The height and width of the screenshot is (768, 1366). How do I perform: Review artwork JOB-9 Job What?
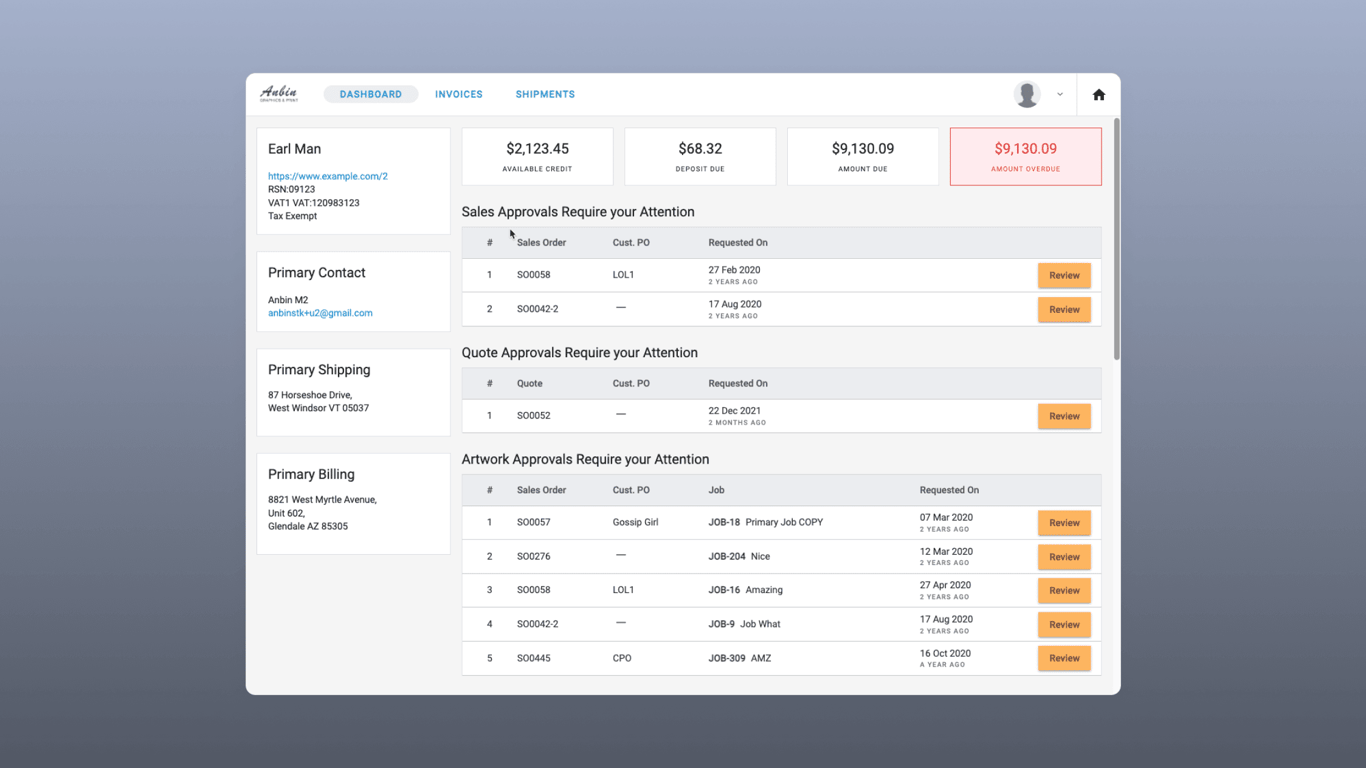click(1064, 624)
